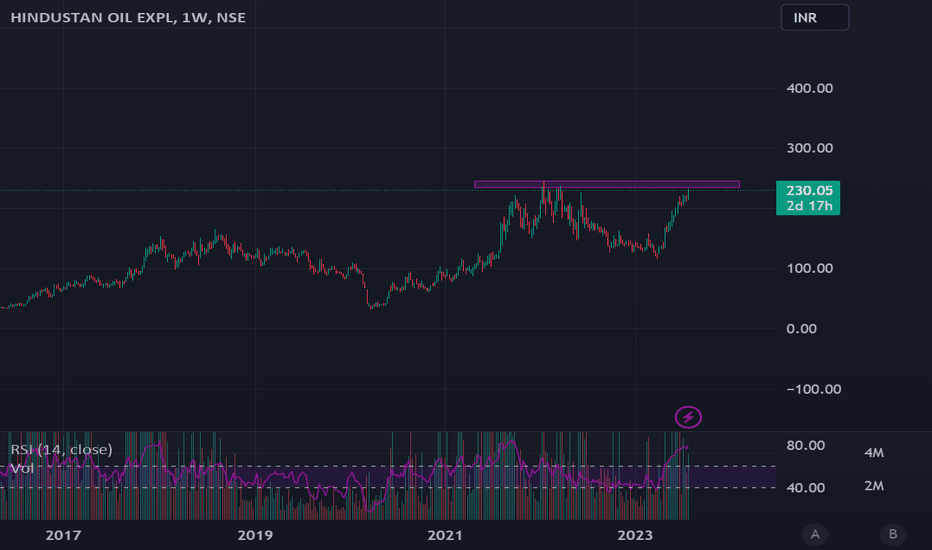Select the purple resistance zone rectangle

pos(607,184)
